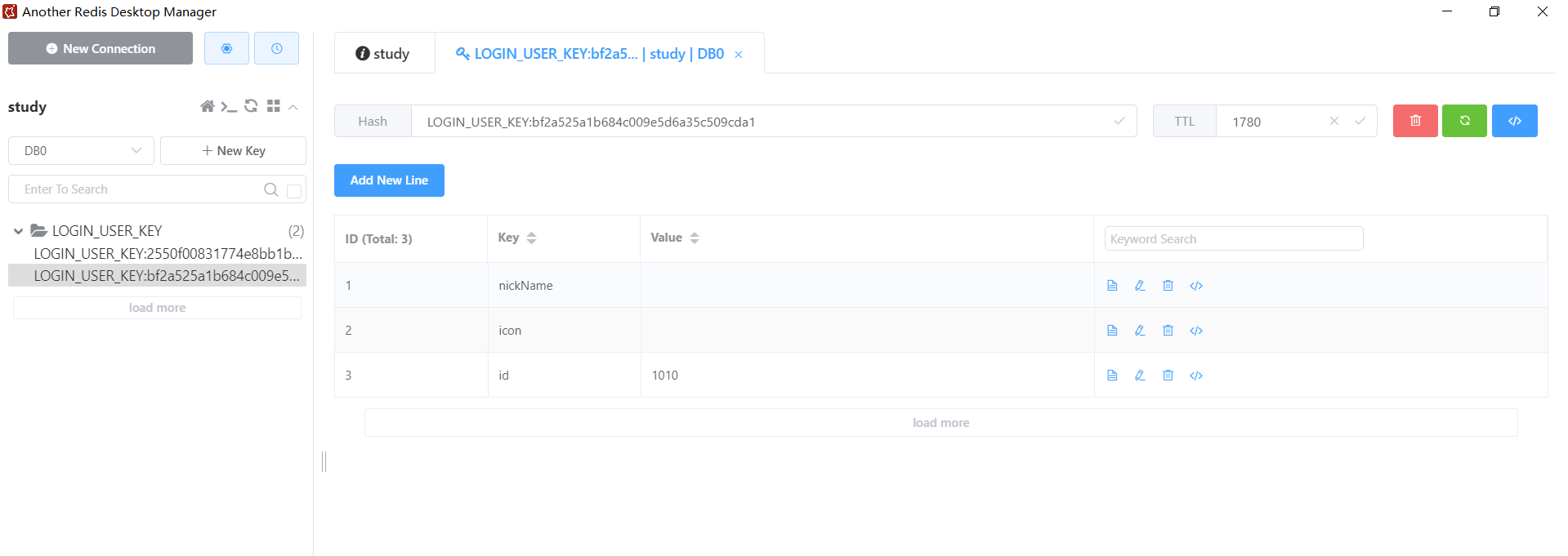Sort table by Value column
This screenshot has height=556, width=1568.
pos(695,238)
